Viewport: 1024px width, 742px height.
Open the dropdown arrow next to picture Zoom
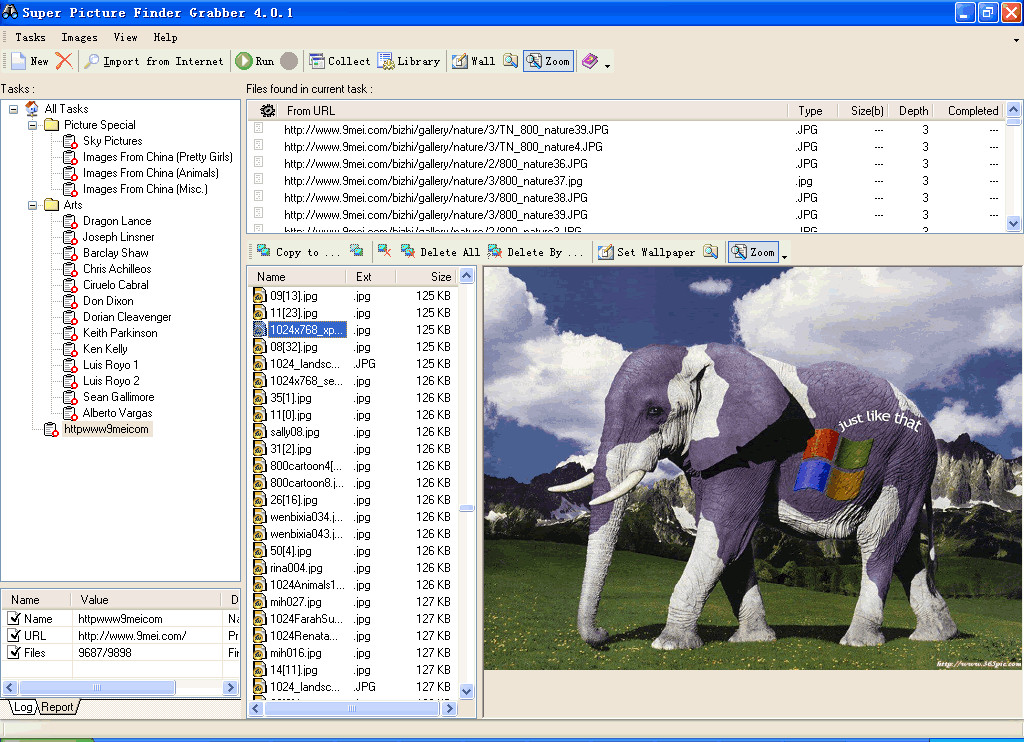point(784,257)
